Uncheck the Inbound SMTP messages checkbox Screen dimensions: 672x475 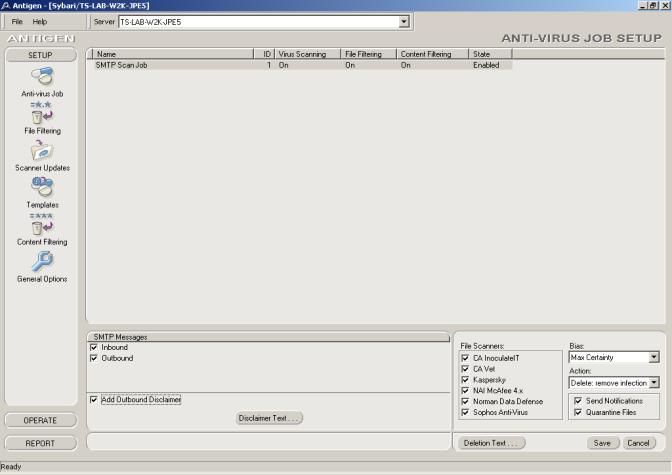(x=94, y=347)
